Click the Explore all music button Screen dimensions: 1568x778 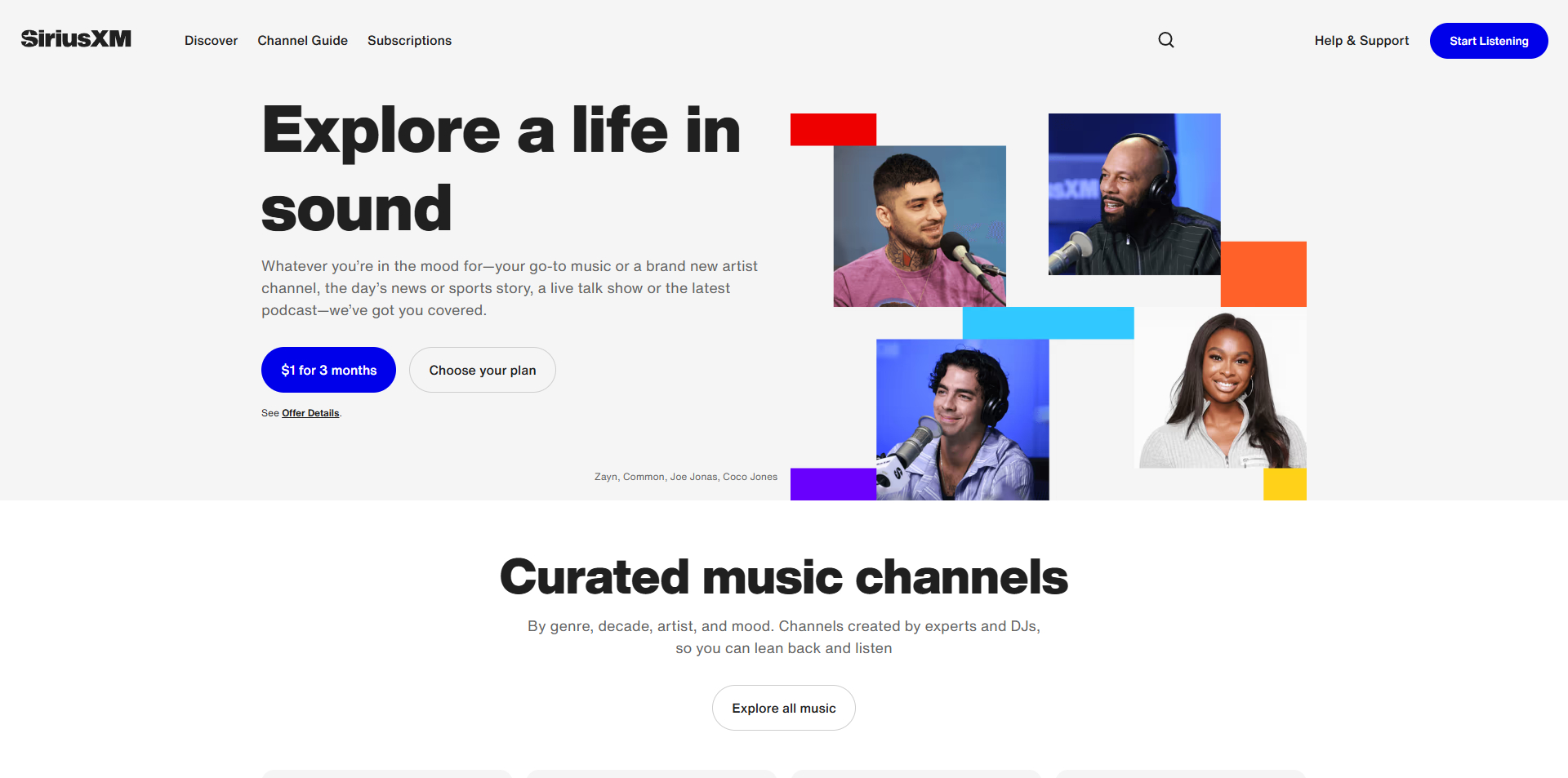tap(783, 708)
